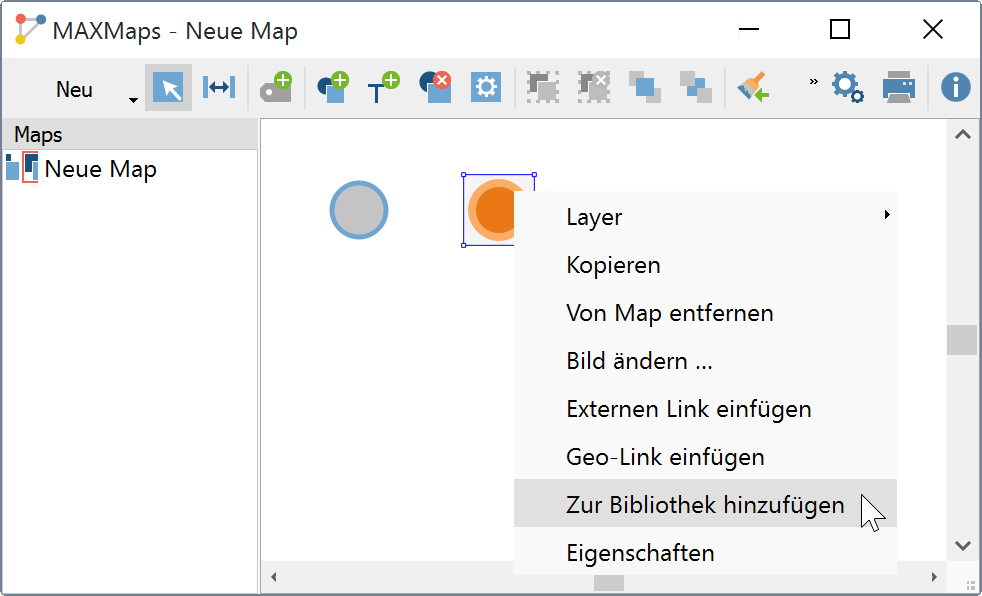Click the Neu button

(x=74, y=90)
